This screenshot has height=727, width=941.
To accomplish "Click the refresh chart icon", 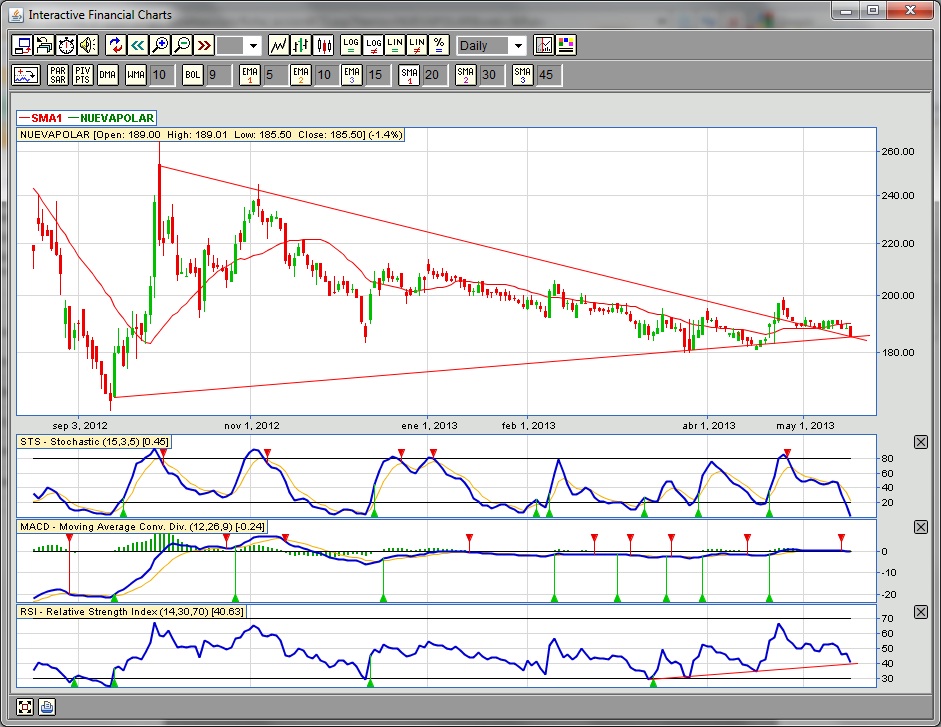I will (x=115, y=45).
